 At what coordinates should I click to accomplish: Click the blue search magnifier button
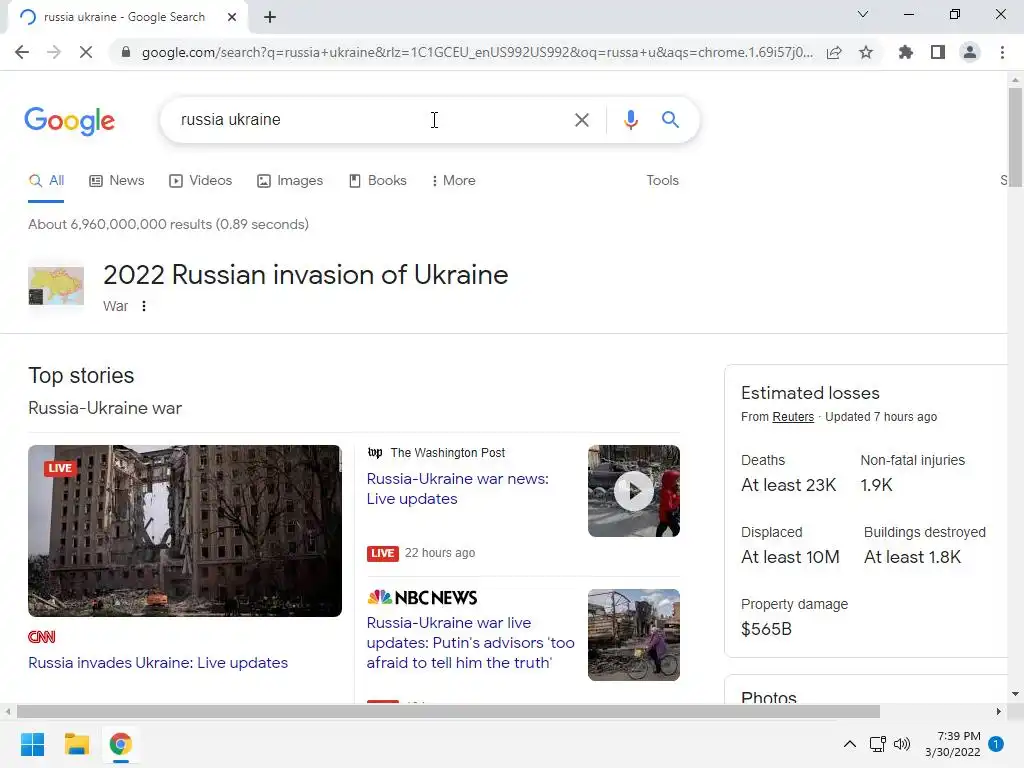[x=670, y=120]
